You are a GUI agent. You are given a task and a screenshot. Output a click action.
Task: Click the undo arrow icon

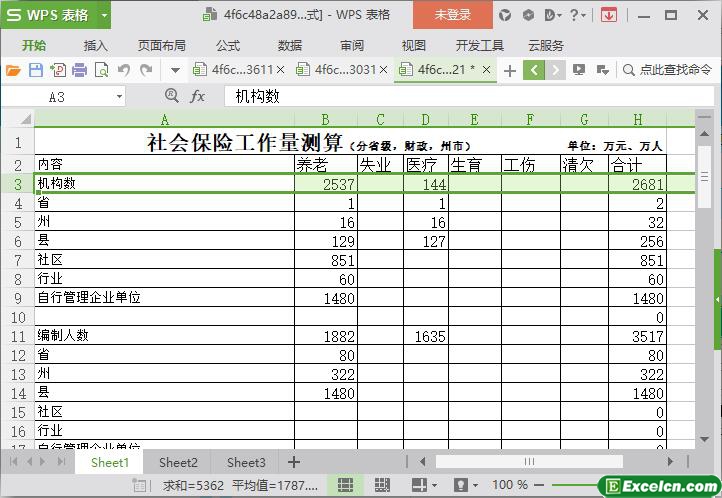pyautogui.click(x=124, y=70)
